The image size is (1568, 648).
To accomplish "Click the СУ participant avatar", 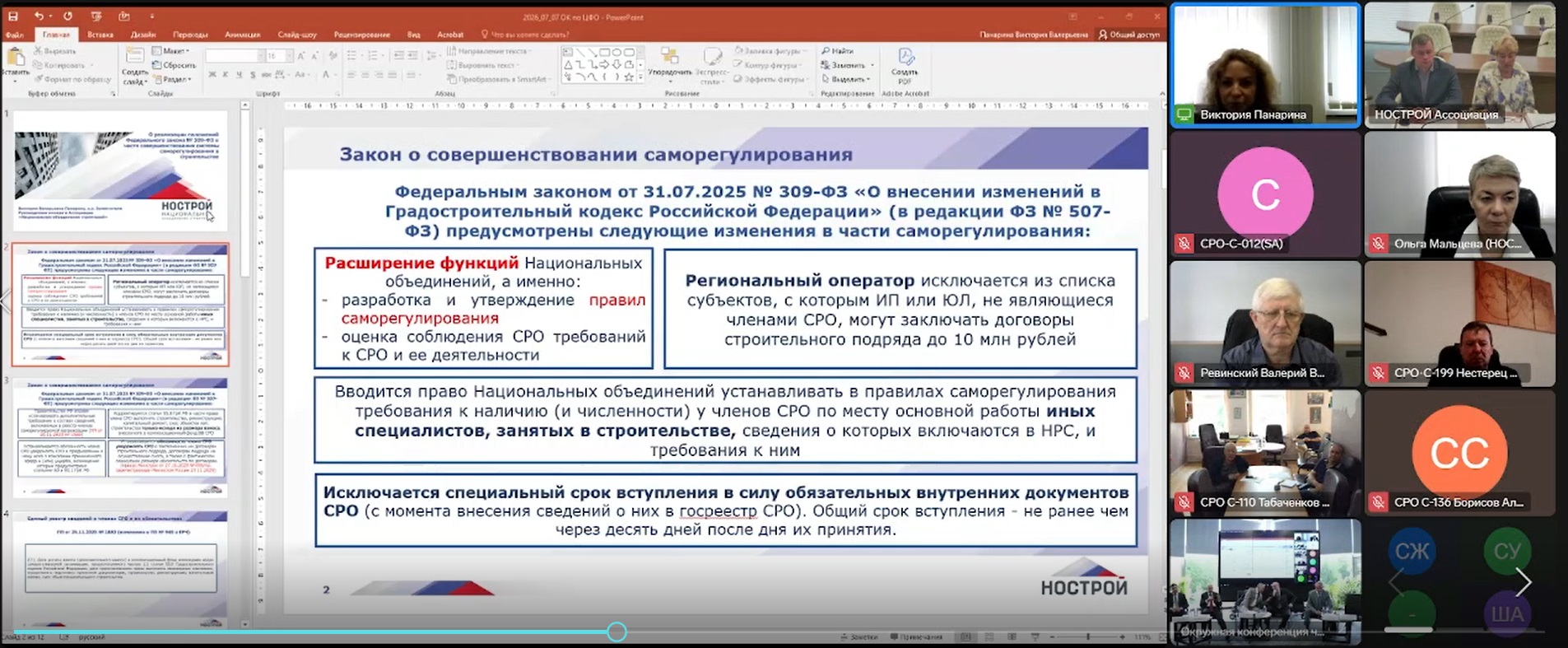I will pyautogui.click(x=1507, y=551).
